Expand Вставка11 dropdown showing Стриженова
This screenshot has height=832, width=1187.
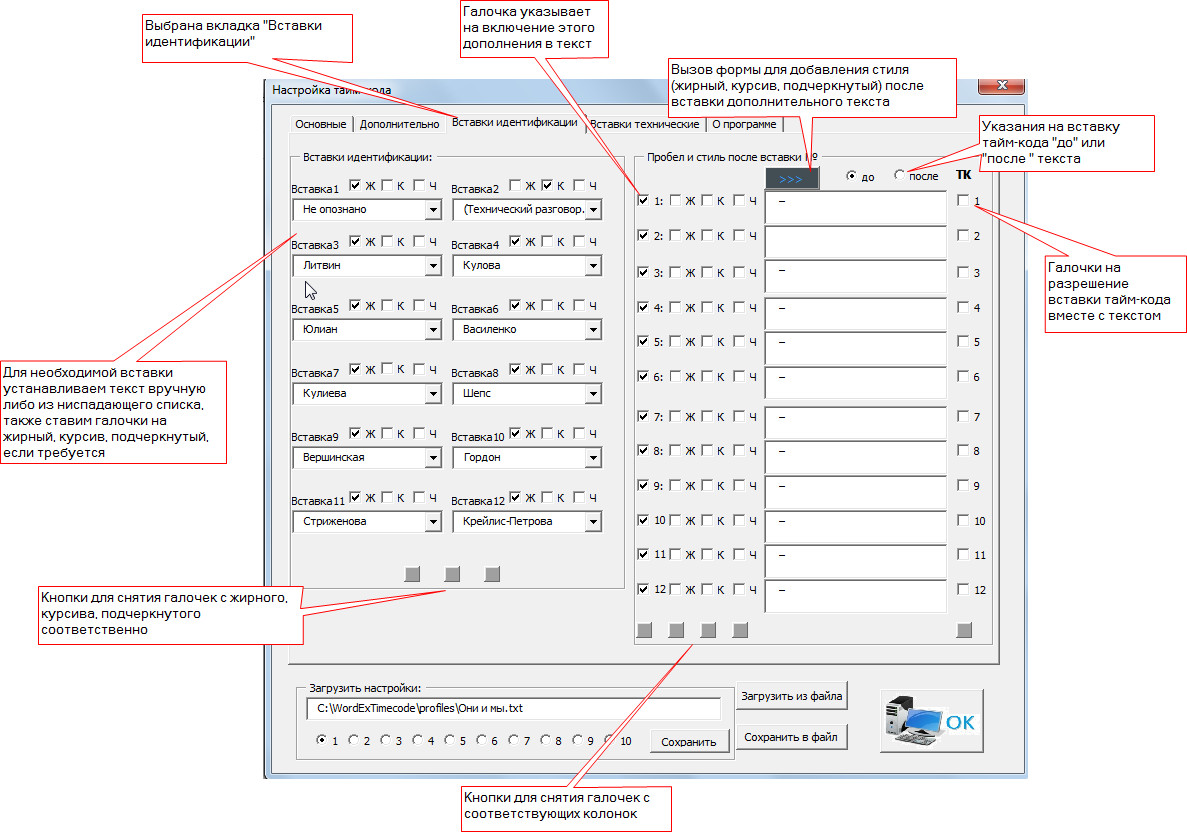pyautogui.click(x=433, y=522)
